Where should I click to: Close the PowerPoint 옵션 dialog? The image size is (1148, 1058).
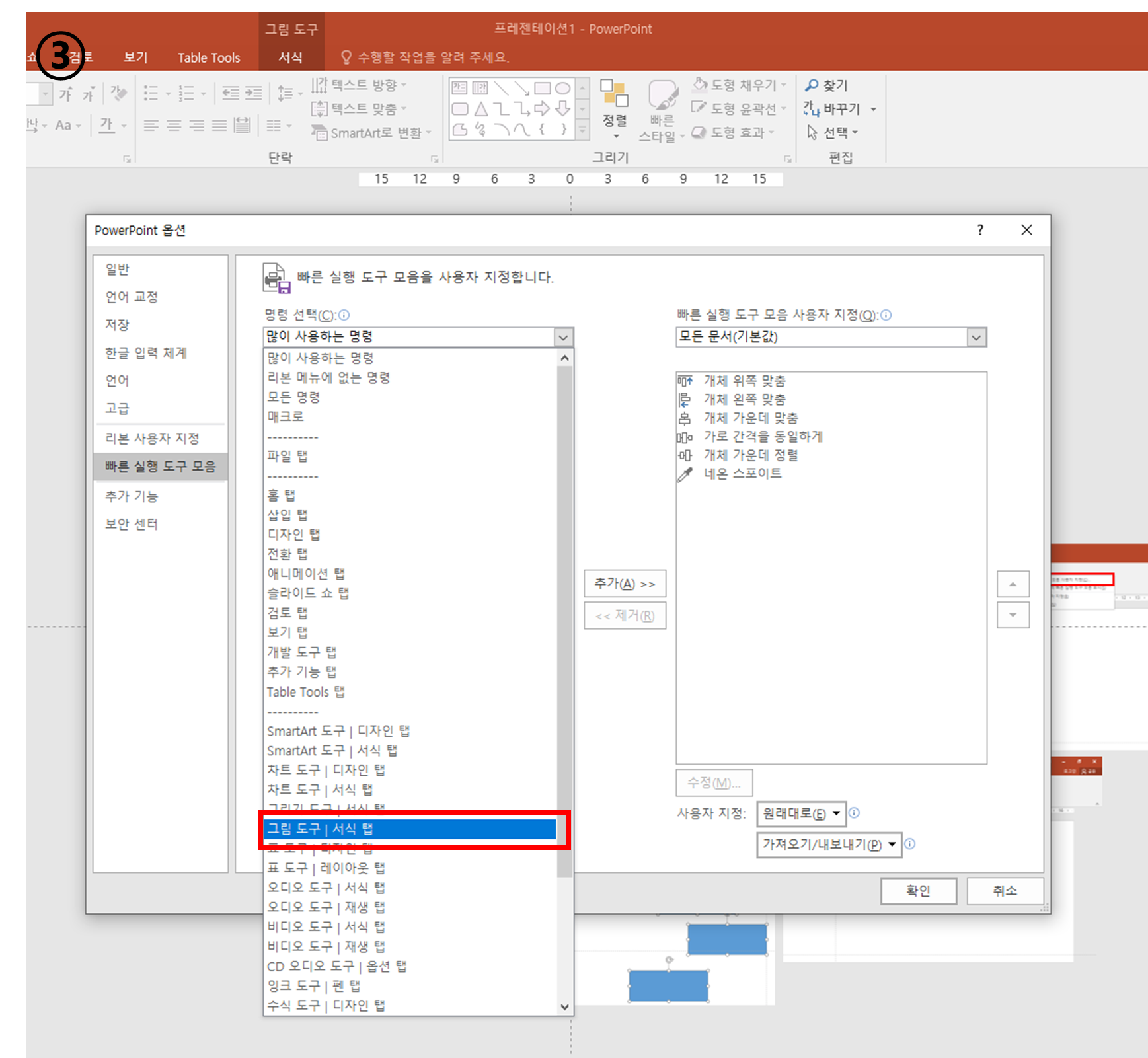click(x=1026, y=230)
